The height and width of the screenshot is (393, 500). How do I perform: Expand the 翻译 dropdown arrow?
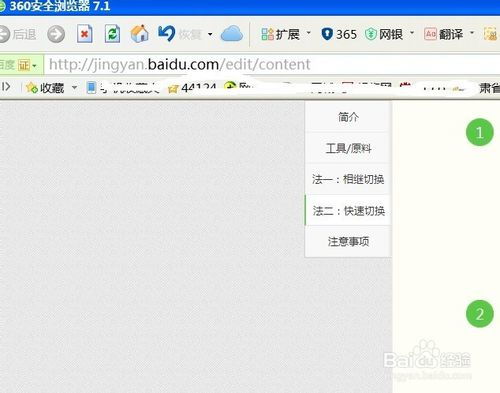tap(472, 33)
